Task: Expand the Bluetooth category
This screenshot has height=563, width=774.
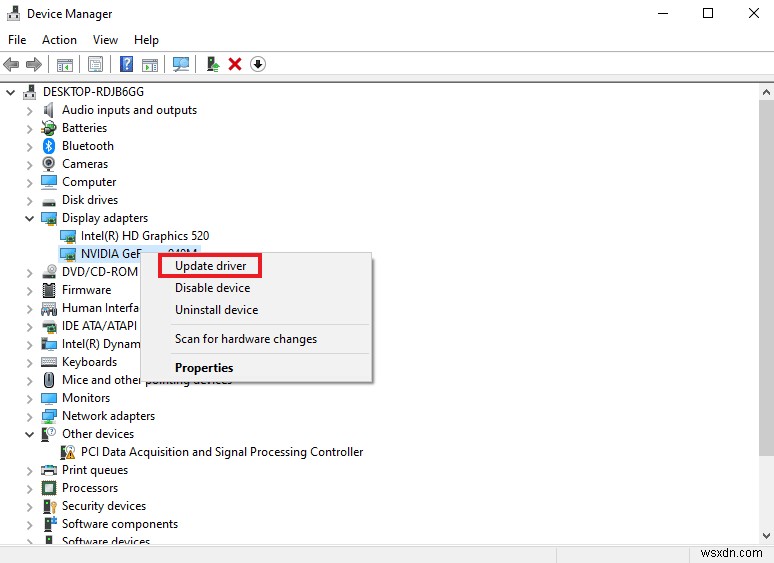Action: (29, 147)
